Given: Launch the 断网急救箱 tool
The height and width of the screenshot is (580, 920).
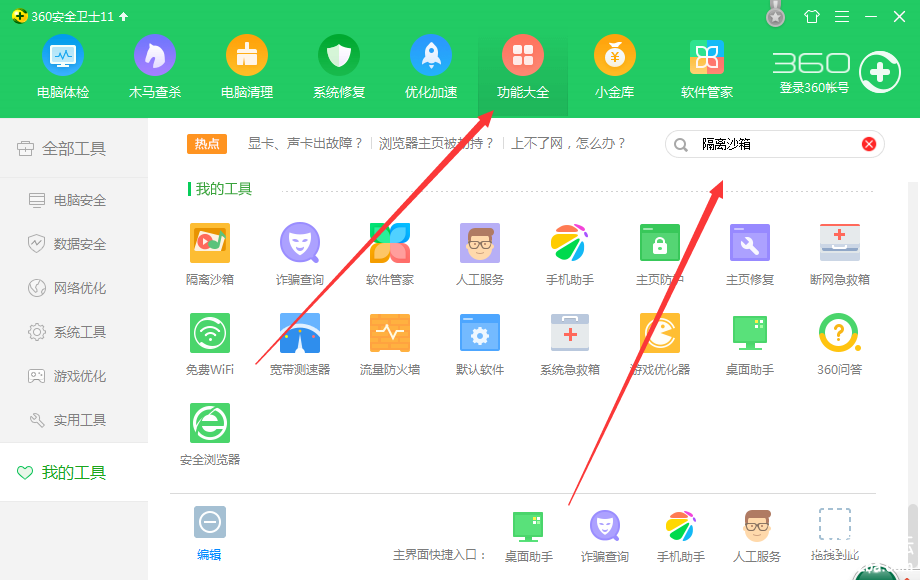Looking at the screenshot, I should click(x=840, y=255).
